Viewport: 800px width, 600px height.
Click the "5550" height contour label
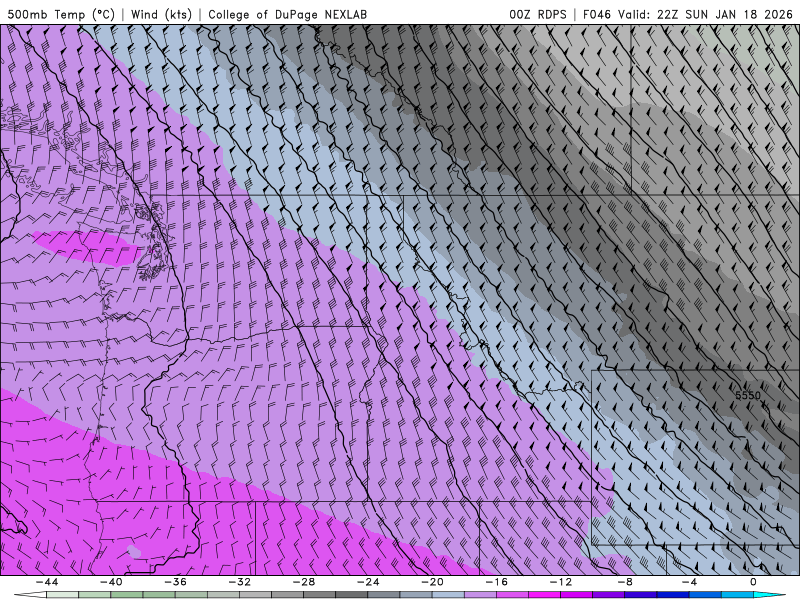coord(748,395)
